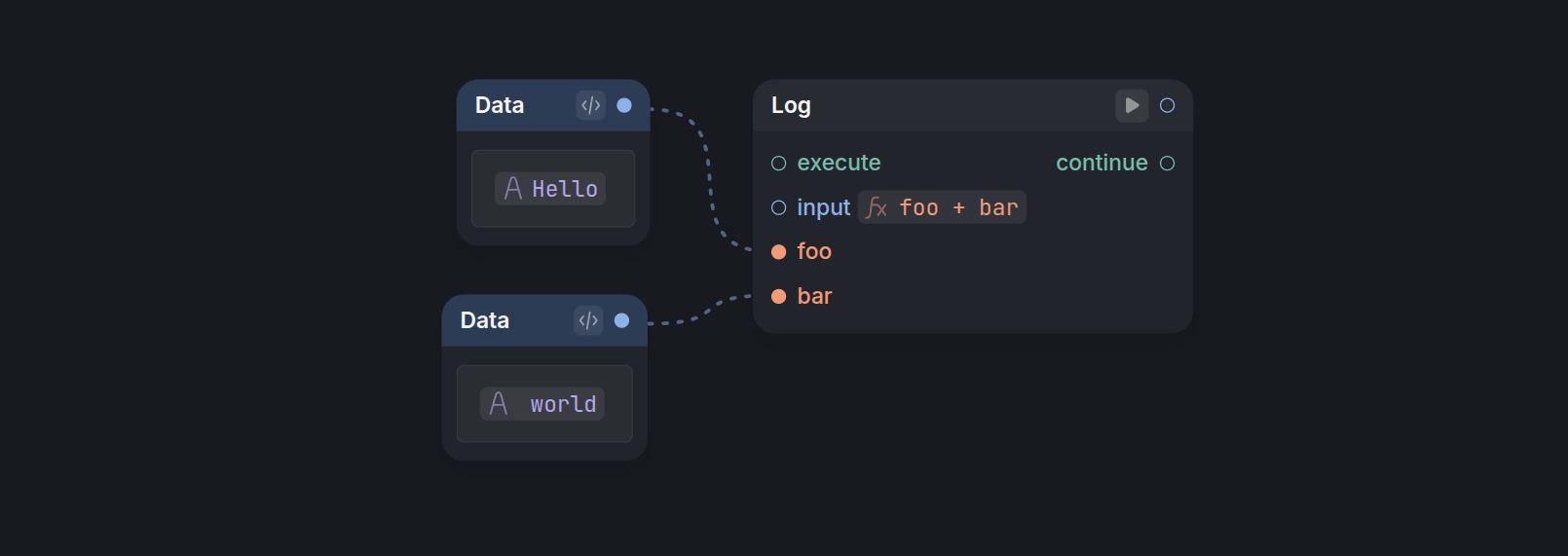Select the Data title above the world value
The width and height of the screenshot is (1568, 556).
[485, 320]
